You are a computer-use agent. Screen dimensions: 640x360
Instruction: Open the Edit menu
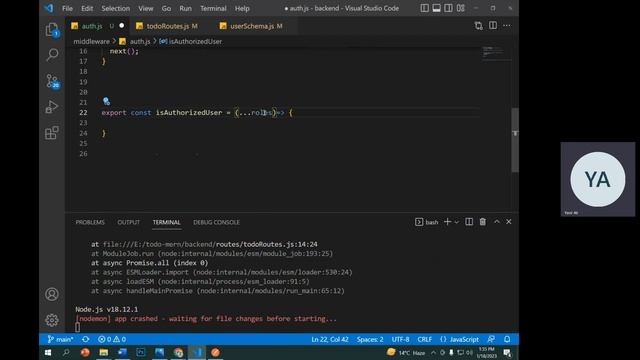tap(87, 8)
